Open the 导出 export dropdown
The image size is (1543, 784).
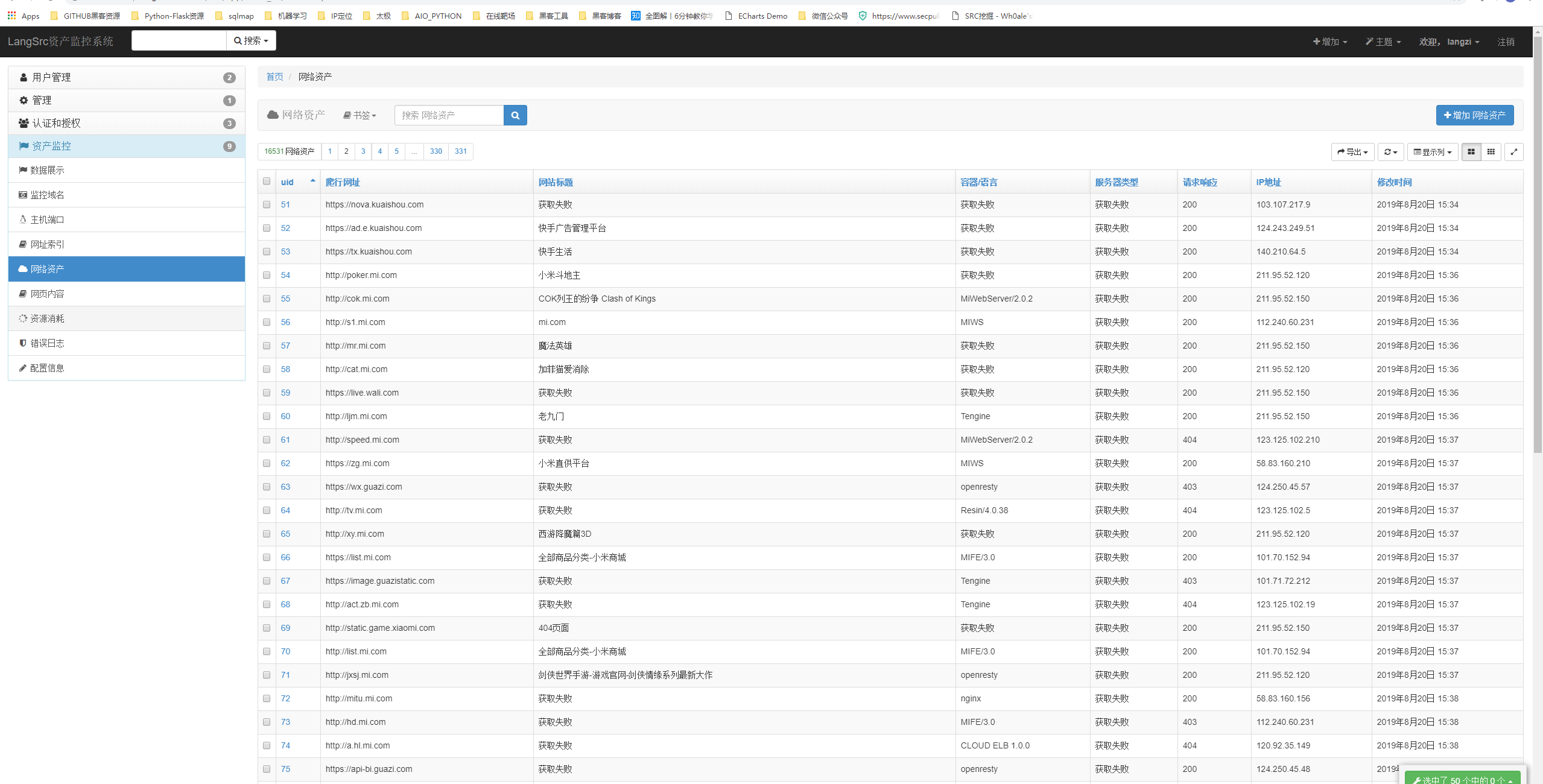click(1352, 152)
